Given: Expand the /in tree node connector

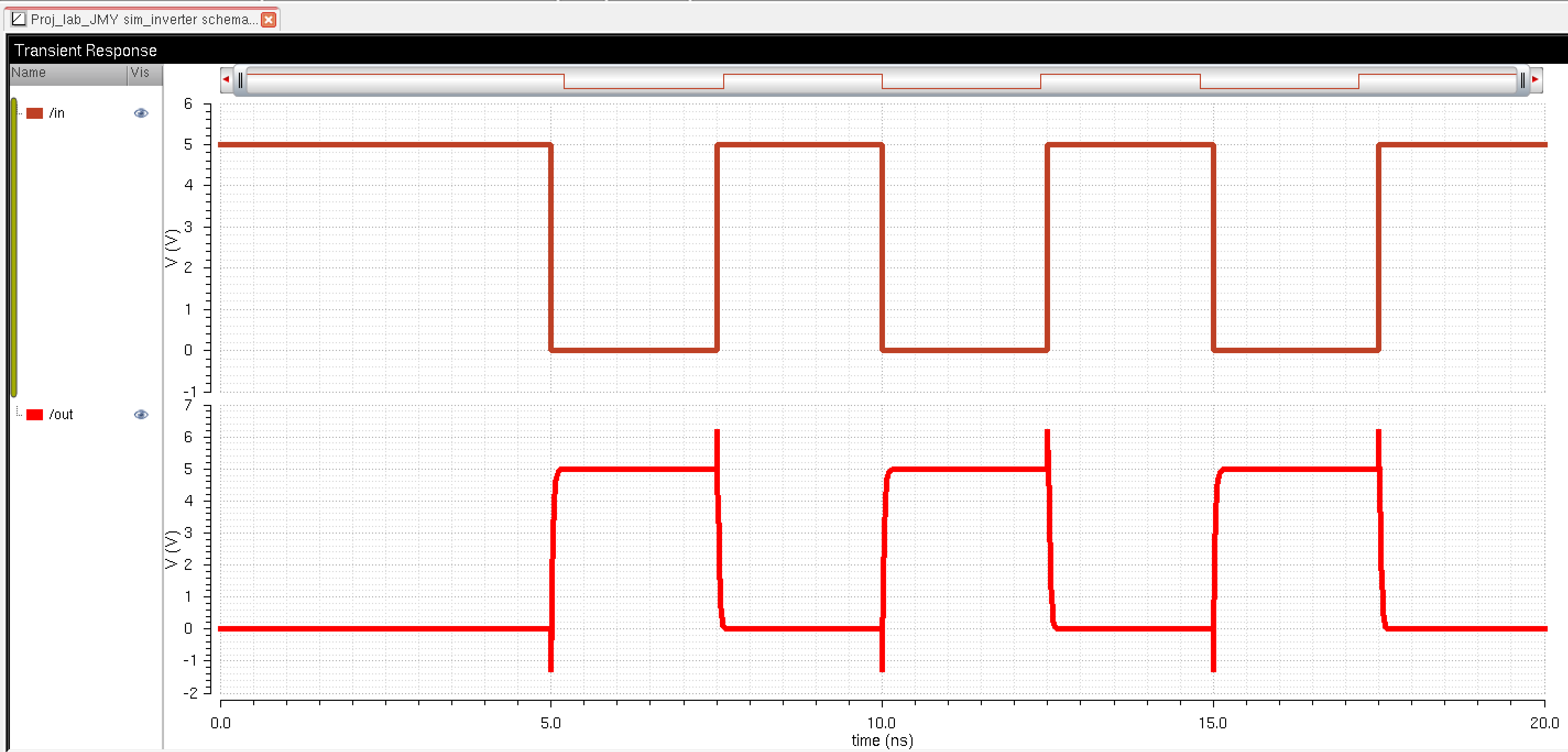Looking at the screenshot, I should 19,113.
